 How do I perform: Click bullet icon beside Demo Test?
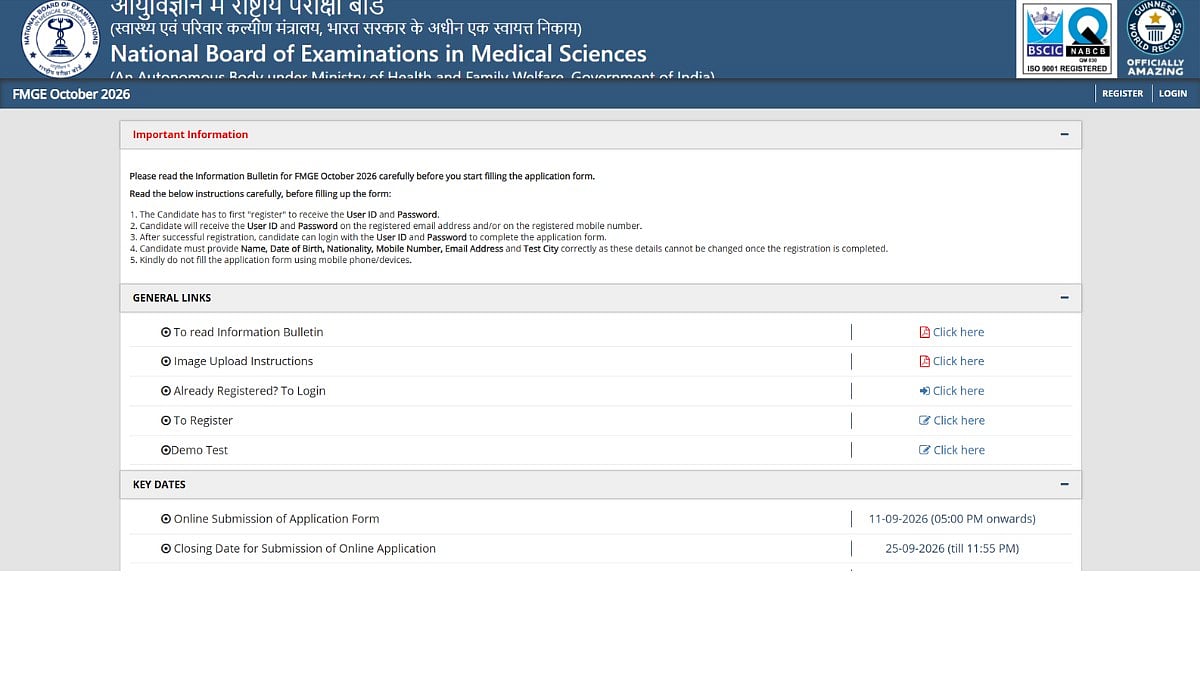click(x=166, y=450)
